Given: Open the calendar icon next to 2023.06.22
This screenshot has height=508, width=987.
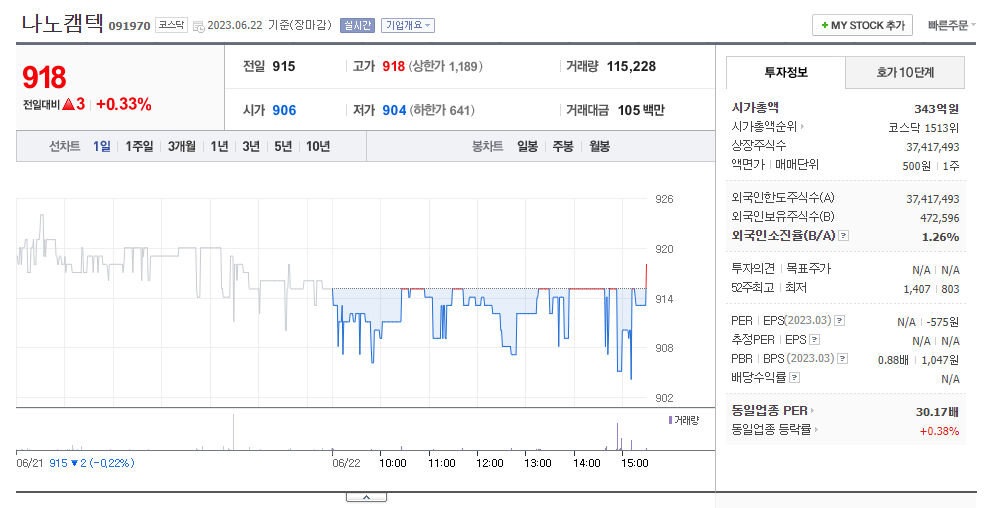Looking at the screenshot, I should click(x=198, y=26).
